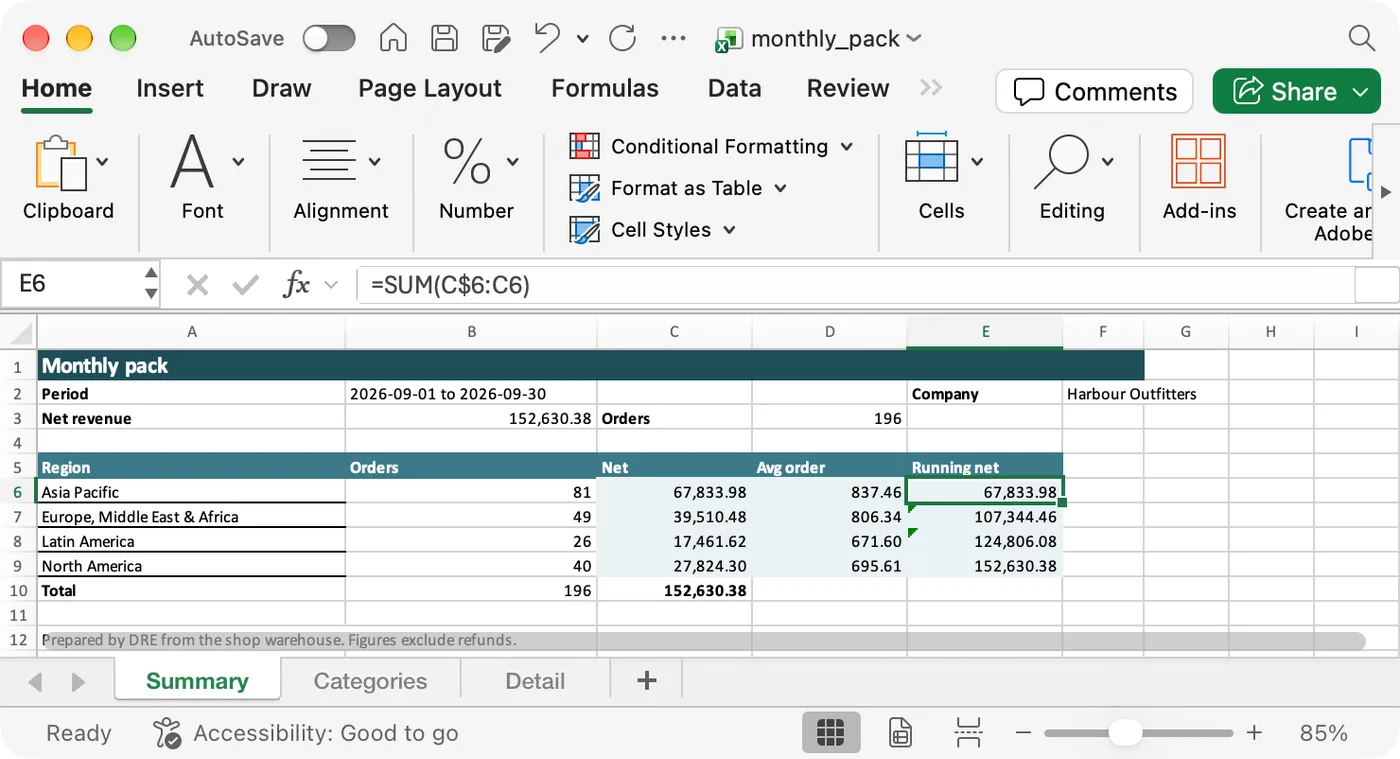Click in the formula bar text
Viewport: 1400px width, 759px height.
coord(855,285)
